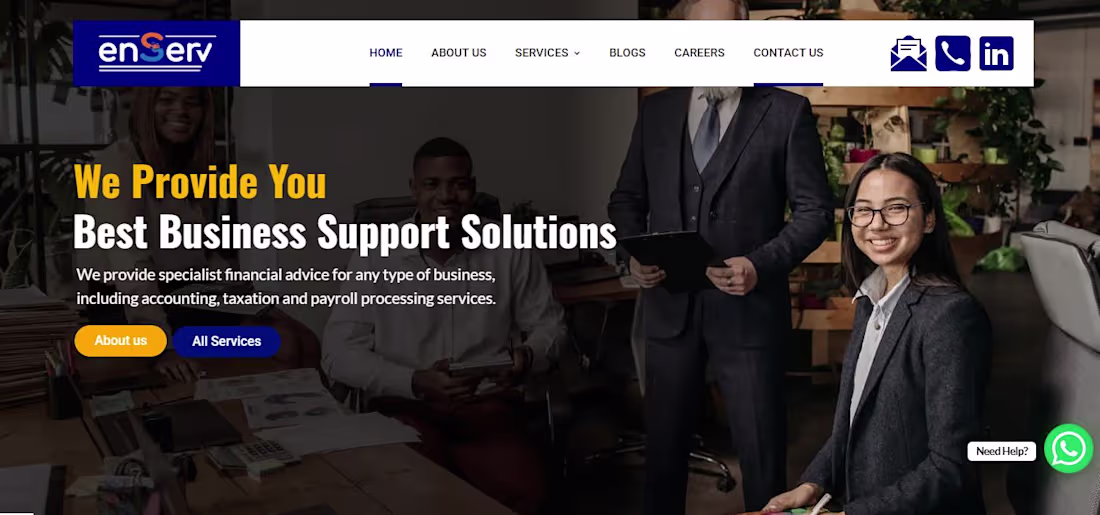This screenshot has width=1100, height=515.
Task: Open the green WhatsApp chat icon
Action: tap(1068, 449)
